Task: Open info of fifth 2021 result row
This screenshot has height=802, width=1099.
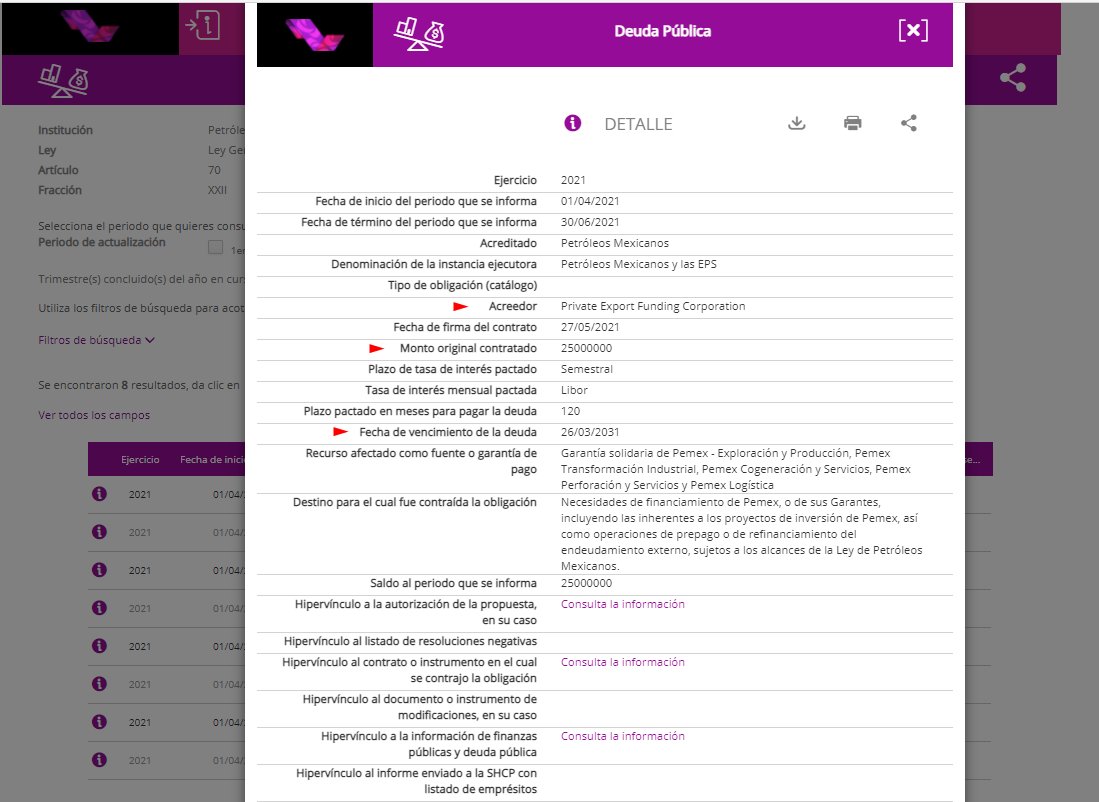Action: (100, 645)
